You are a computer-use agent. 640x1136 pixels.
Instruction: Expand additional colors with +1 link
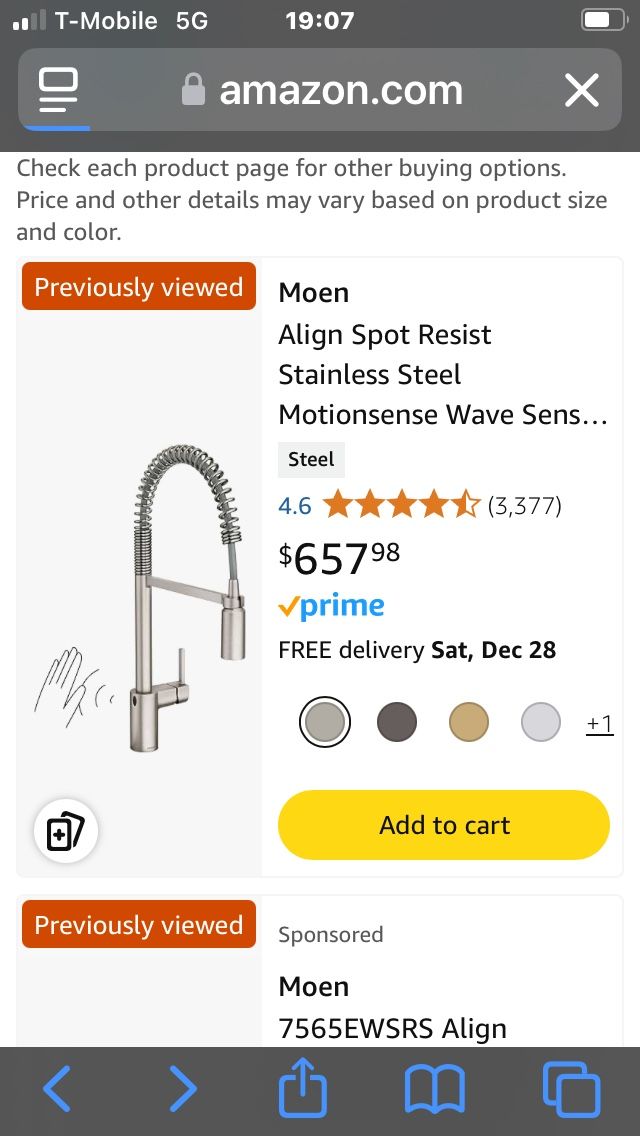599,723
